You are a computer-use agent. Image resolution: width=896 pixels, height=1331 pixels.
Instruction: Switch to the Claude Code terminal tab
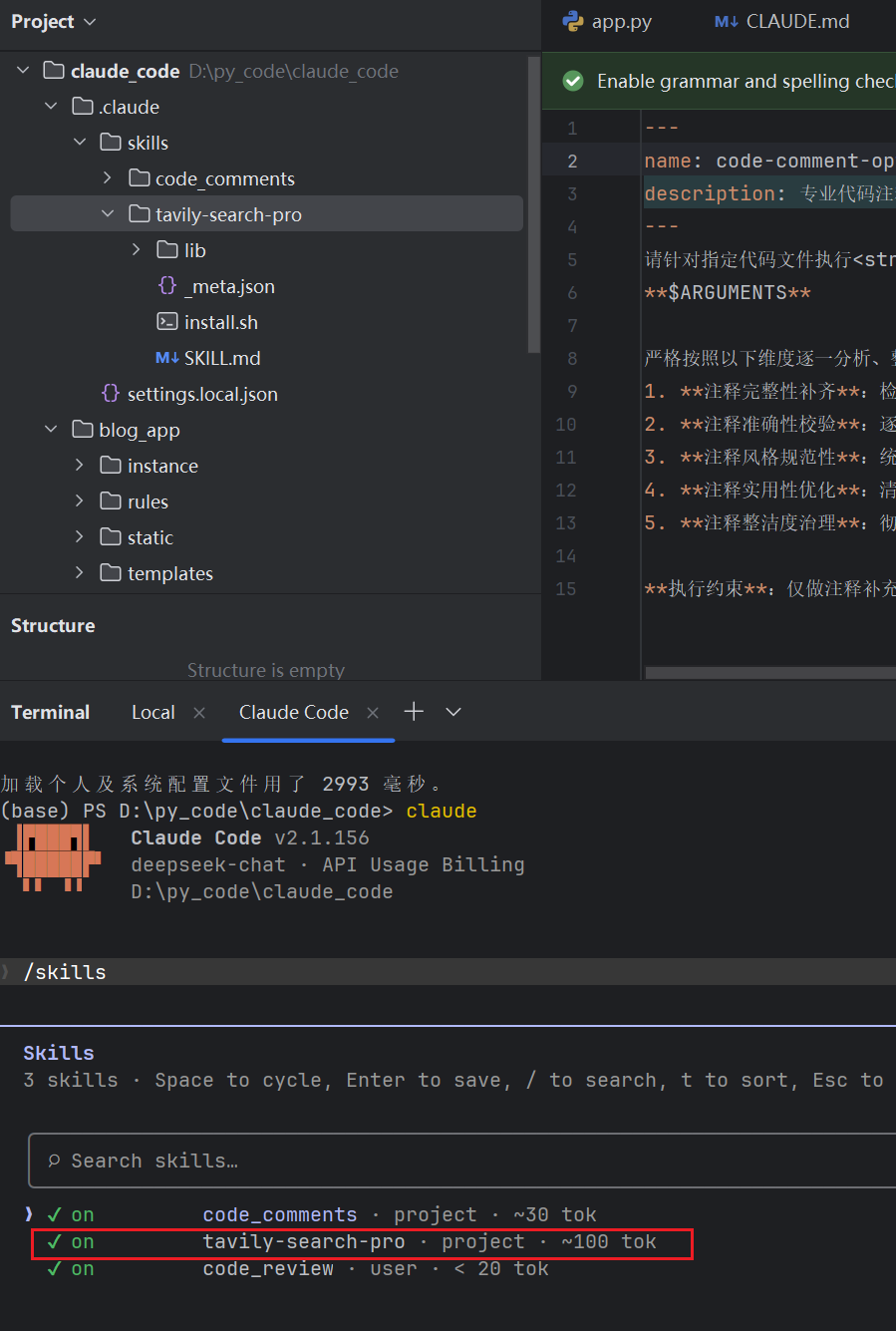coord(294,712)
